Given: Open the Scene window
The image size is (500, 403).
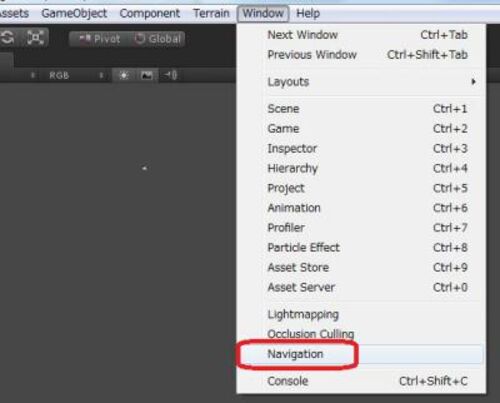Looking at the screenshot, I should 361,109.
